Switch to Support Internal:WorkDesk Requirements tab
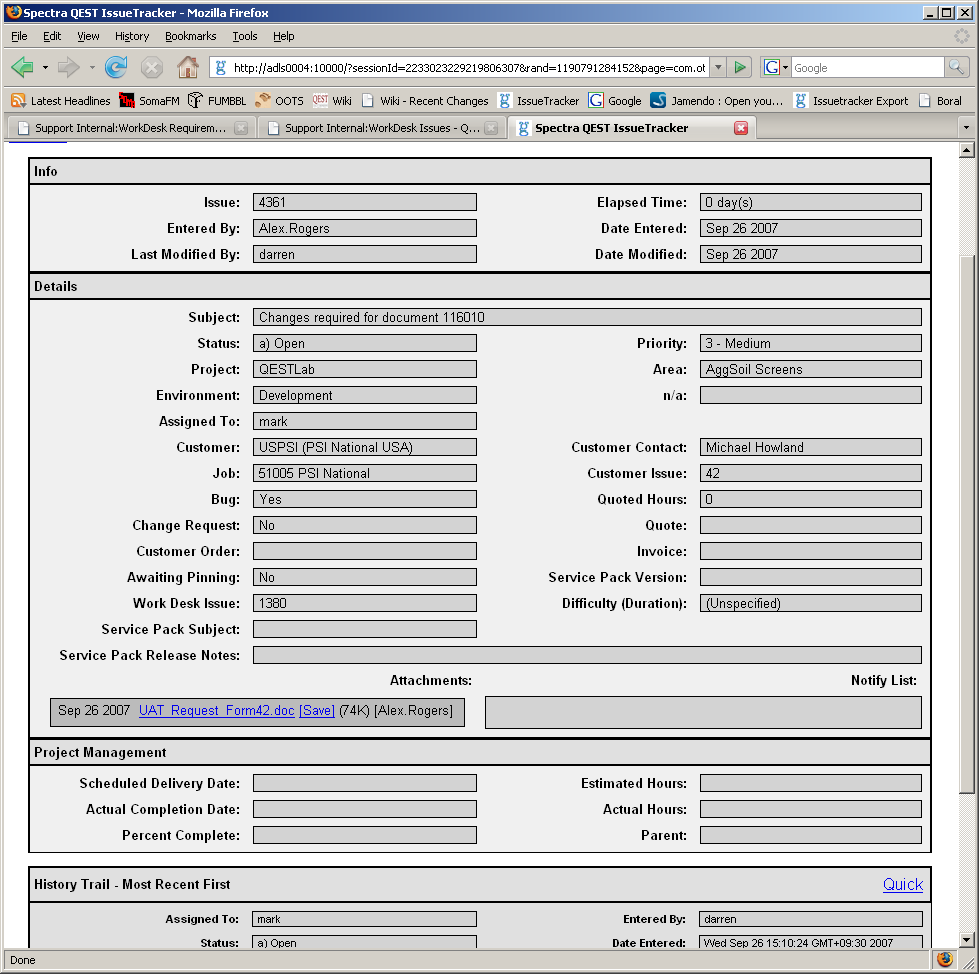This screenshot has height=974, width=979. click(130, 128)
